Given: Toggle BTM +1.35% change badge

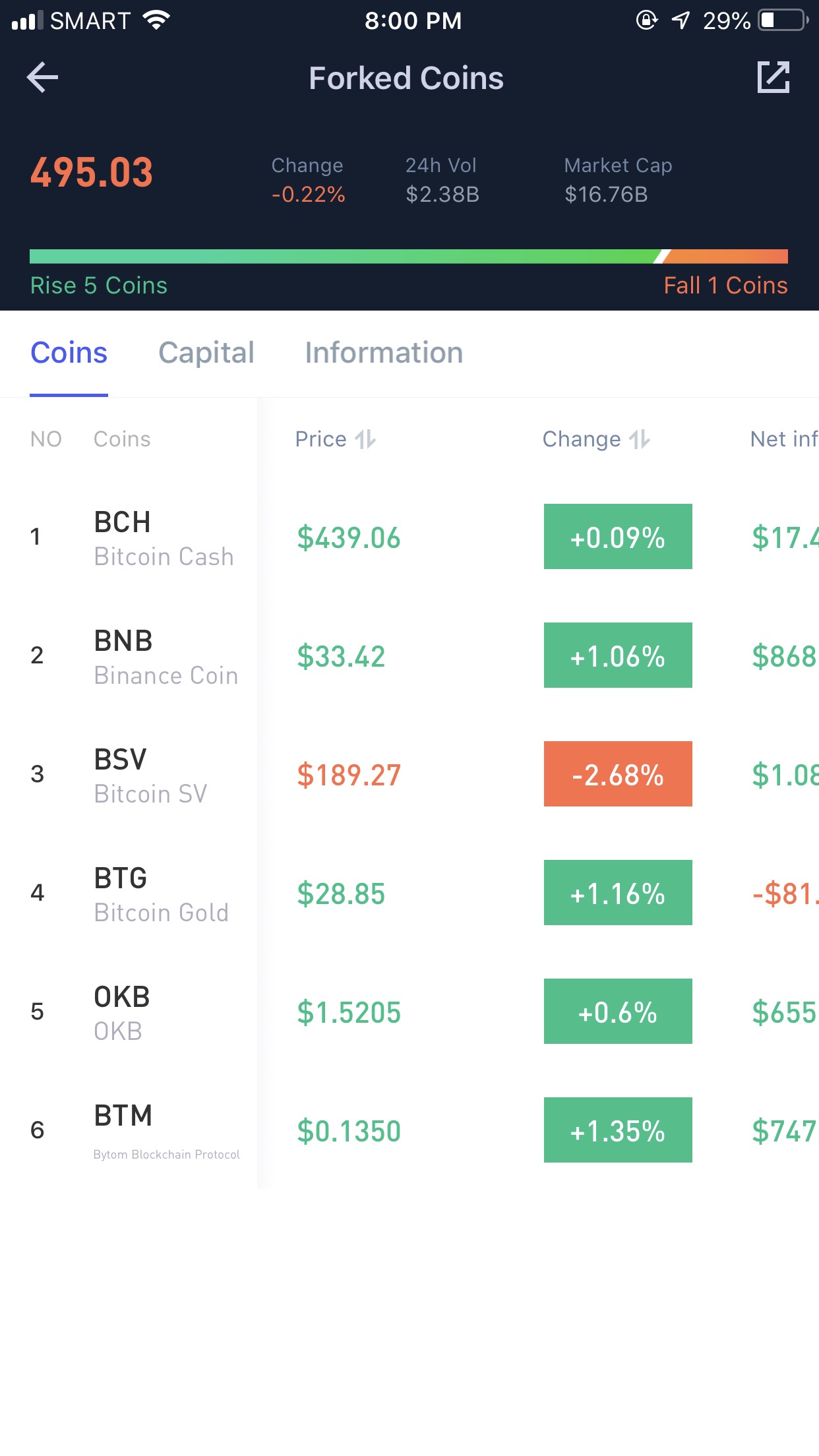Looking at the screenshot, I should tap(617, 1130).
